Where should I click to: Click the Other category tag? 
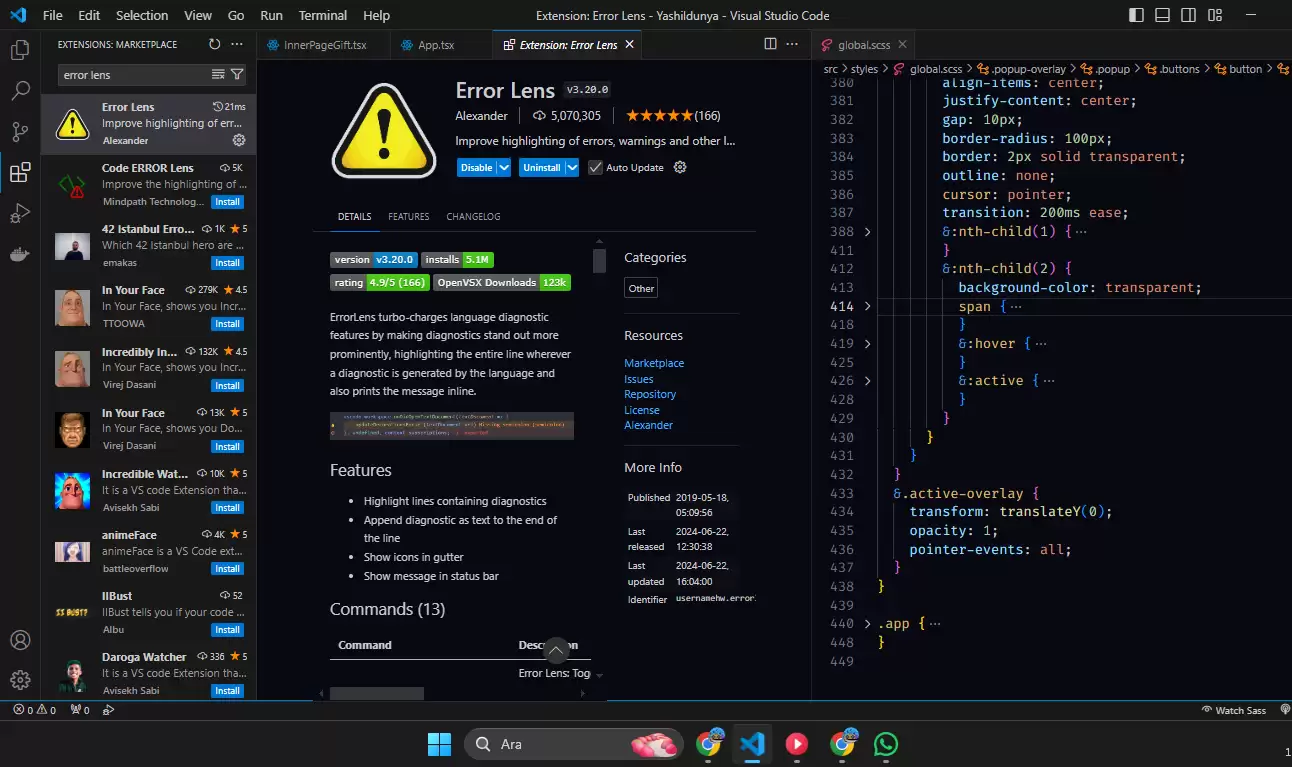click(x=641, y=288)
